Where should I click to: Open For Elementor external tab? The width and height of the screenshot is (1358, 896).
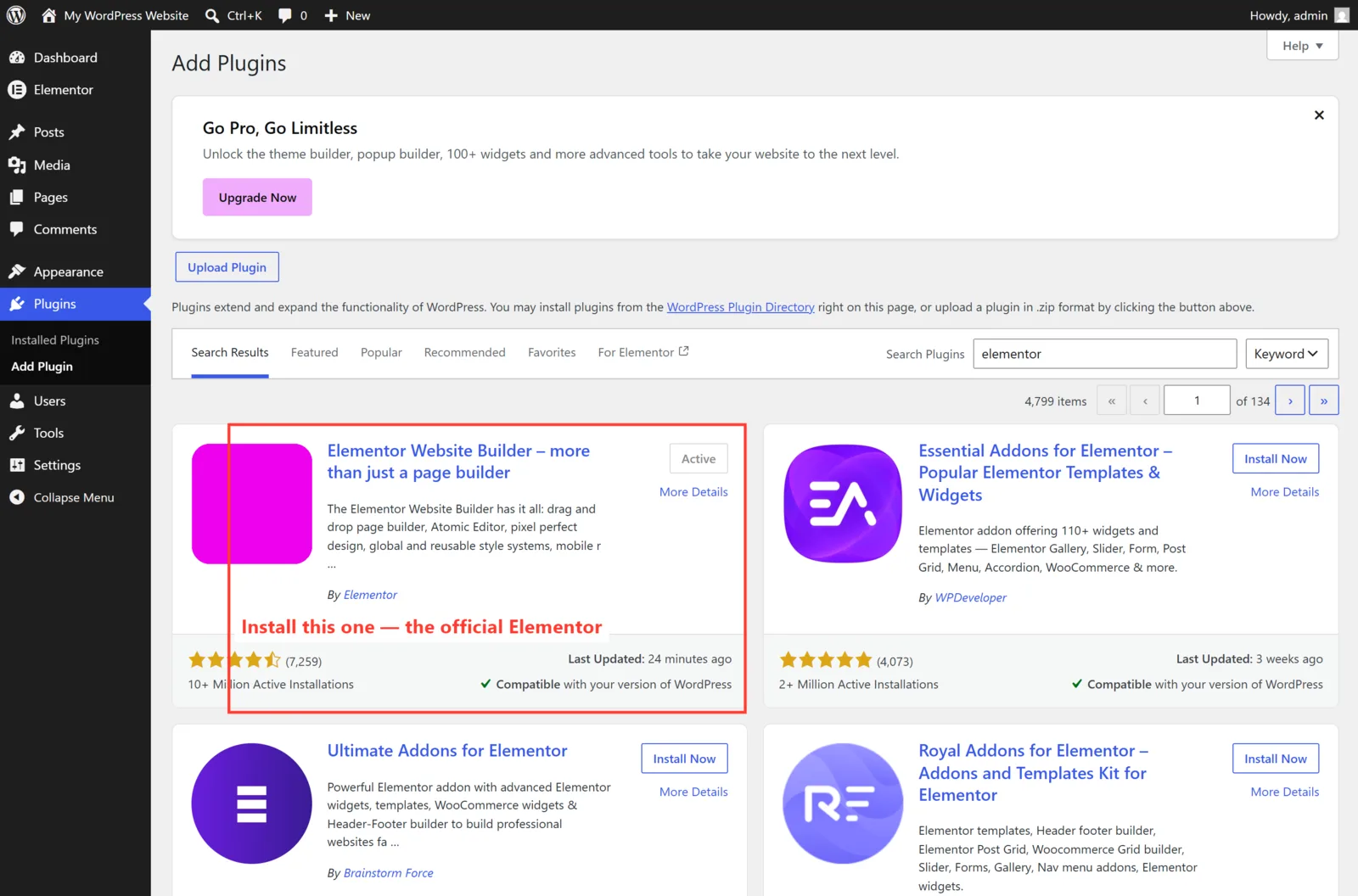click(643, 352)
